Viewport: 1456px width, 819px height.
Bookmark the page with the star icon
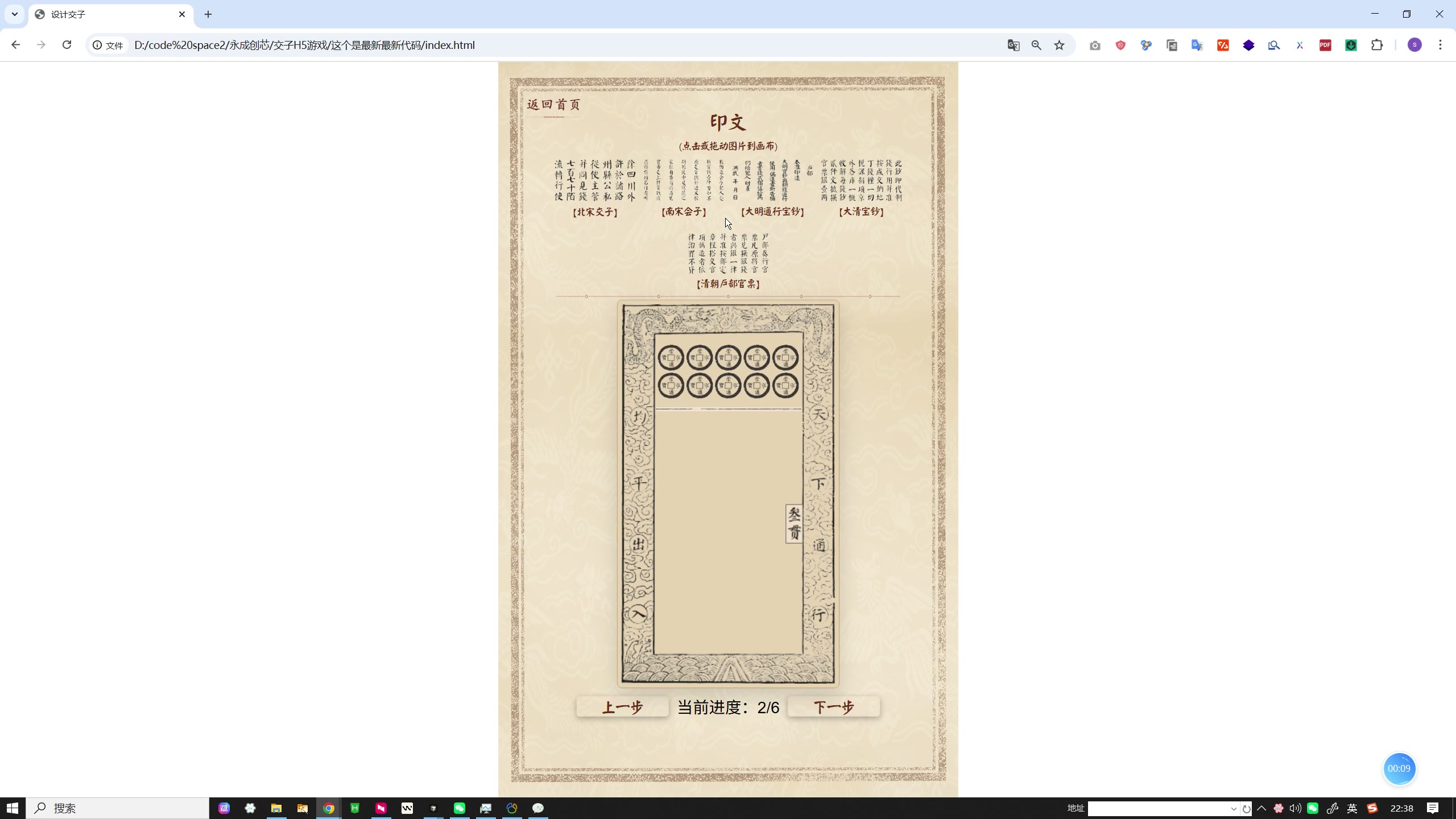(x=1060, y=45)
